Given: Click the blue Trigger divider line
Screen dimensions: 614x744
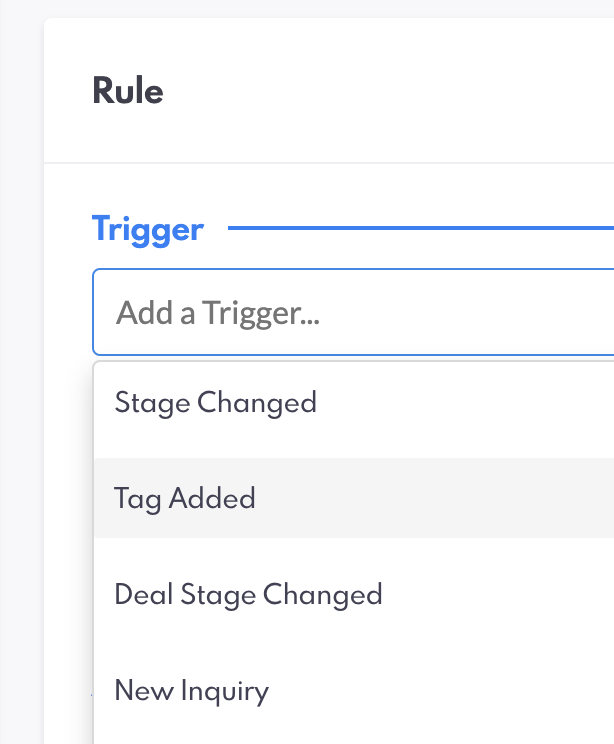Looking at the screenshot, I should pos(420,229).
